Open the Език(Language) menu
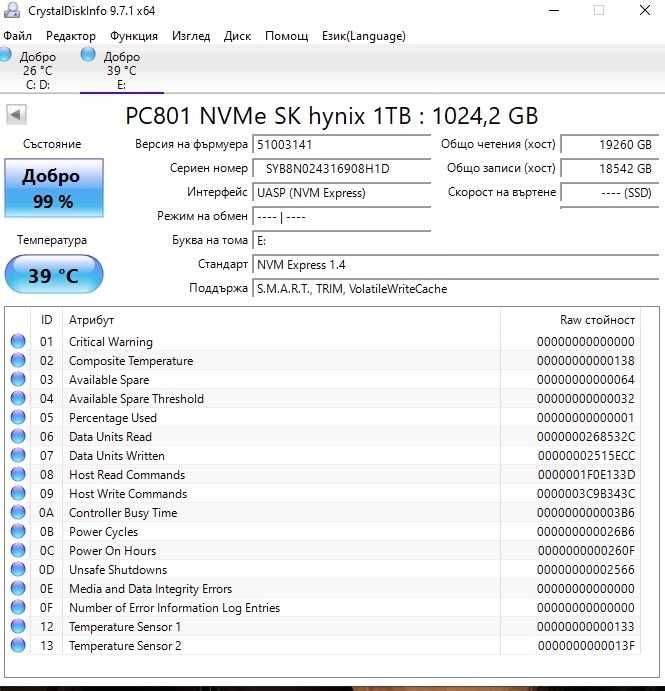 tap(364, 36)
